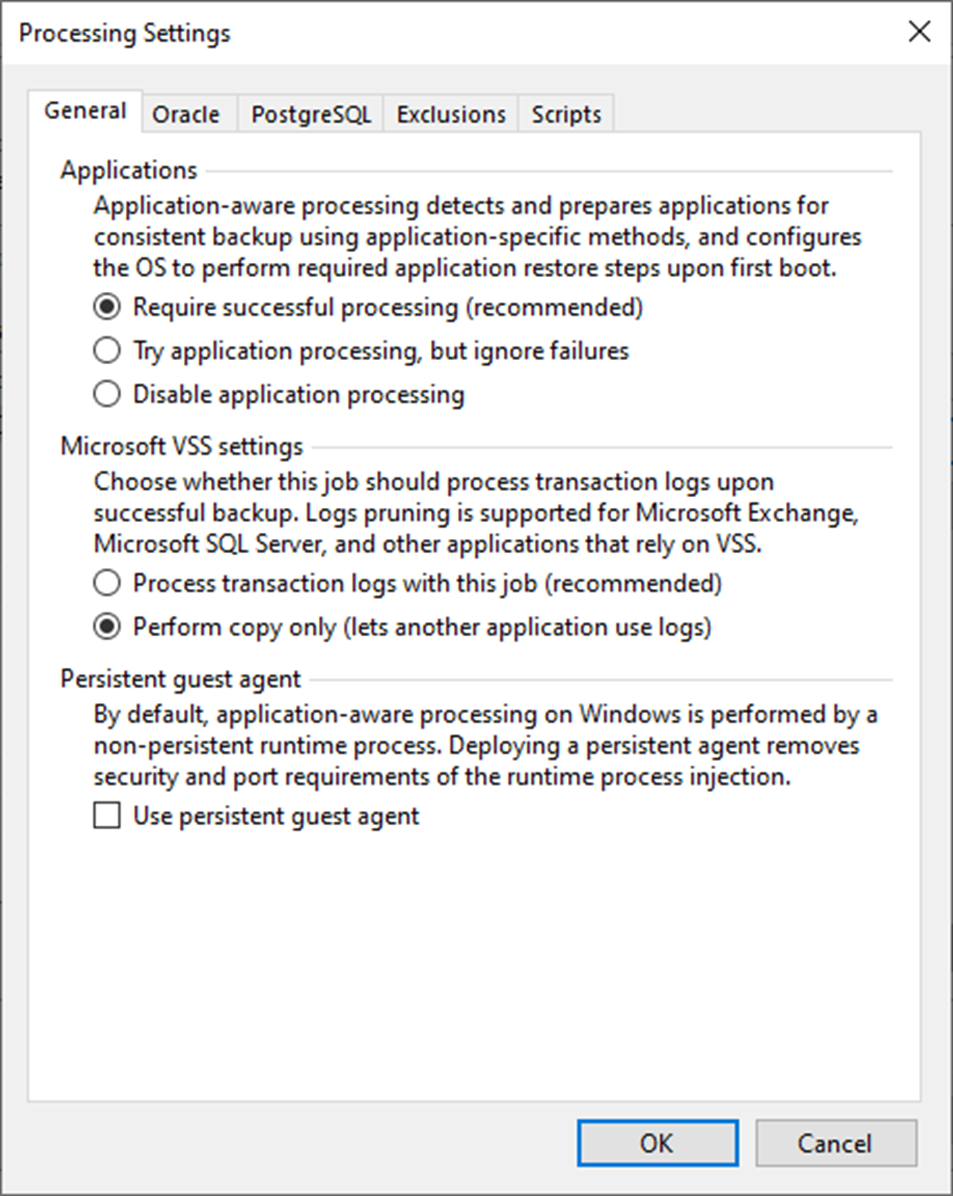
Task: Switch to the Oracle tab
Action: [187, 114]
